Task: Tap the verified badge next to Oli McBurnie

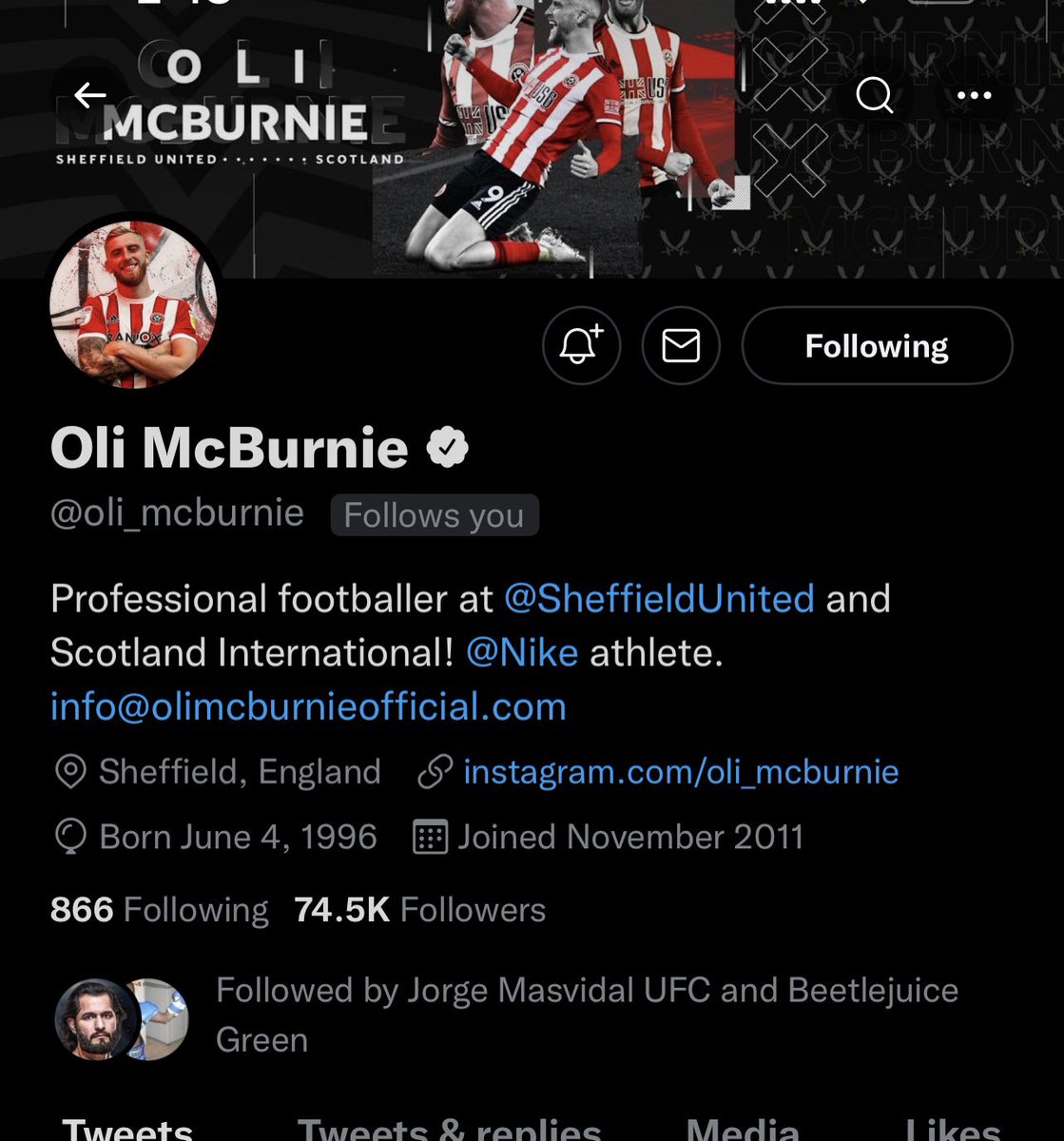Action: tap(447, 449)
